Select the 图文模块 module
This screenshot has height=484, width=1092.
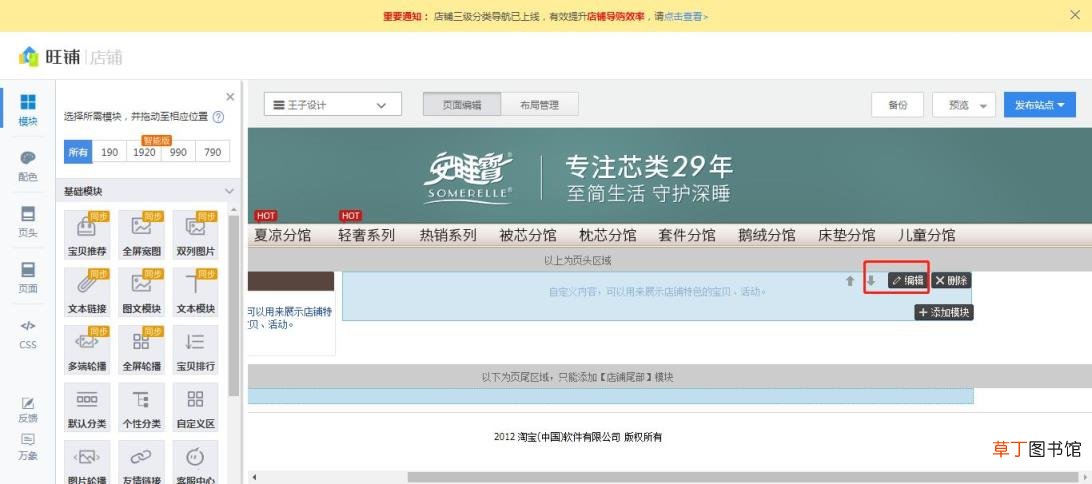point(141,292)
